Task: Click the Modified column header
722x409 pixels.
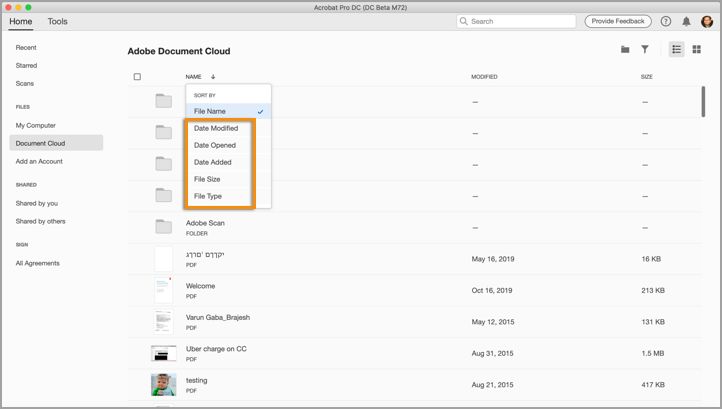Action: (x=484, y=77)
